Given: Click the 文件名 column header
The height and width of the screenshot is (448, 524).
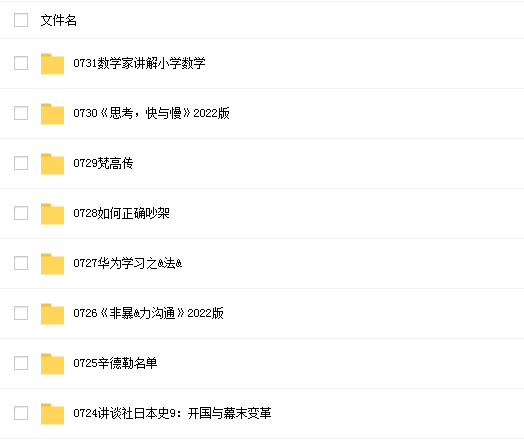Looking at the screenshot, I should pos(58,20).
